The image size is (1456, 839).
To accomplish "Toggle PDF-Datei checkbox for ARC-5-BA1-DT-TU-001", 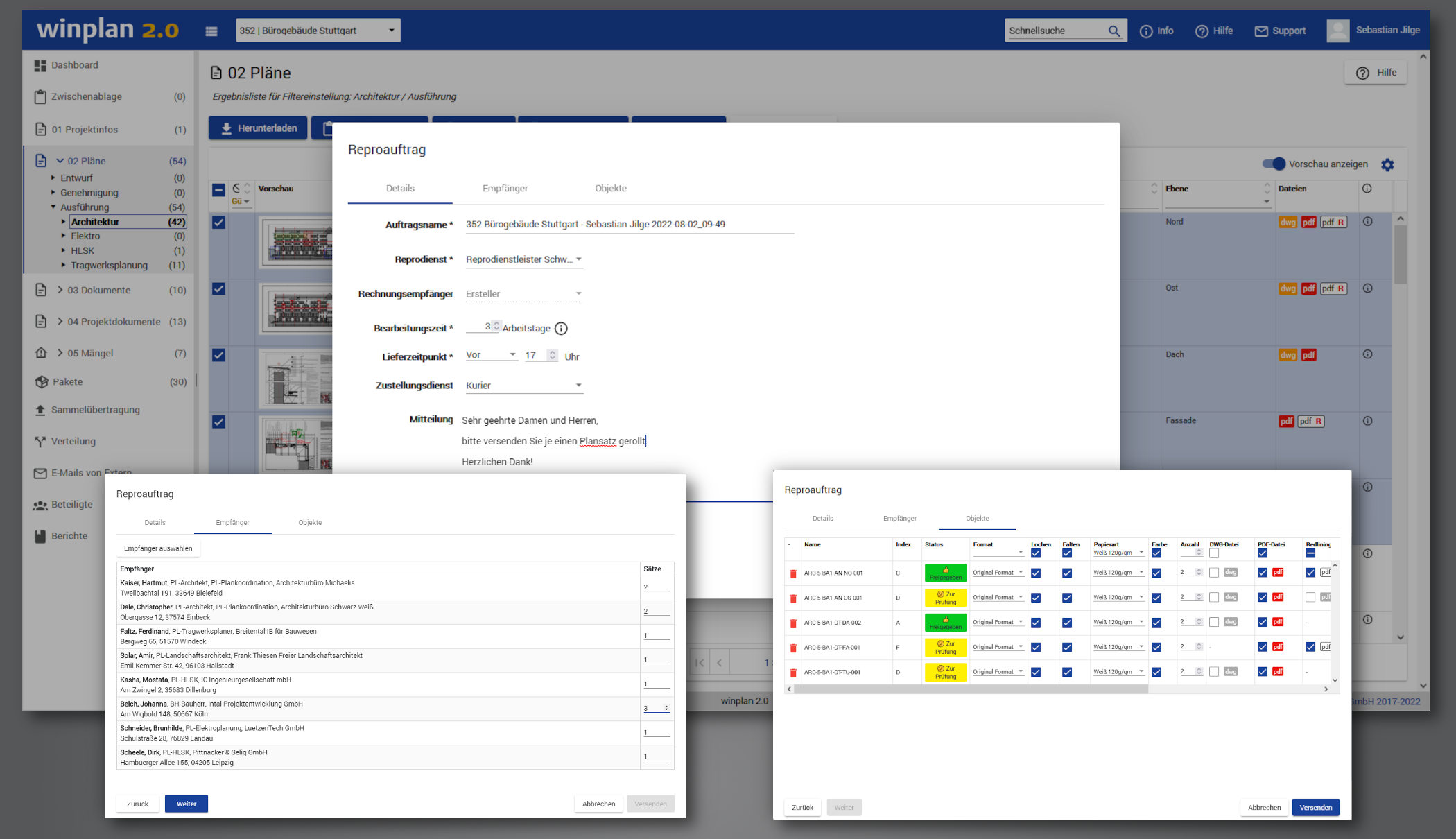I will pyautogui.click(x=1263, y=672).
